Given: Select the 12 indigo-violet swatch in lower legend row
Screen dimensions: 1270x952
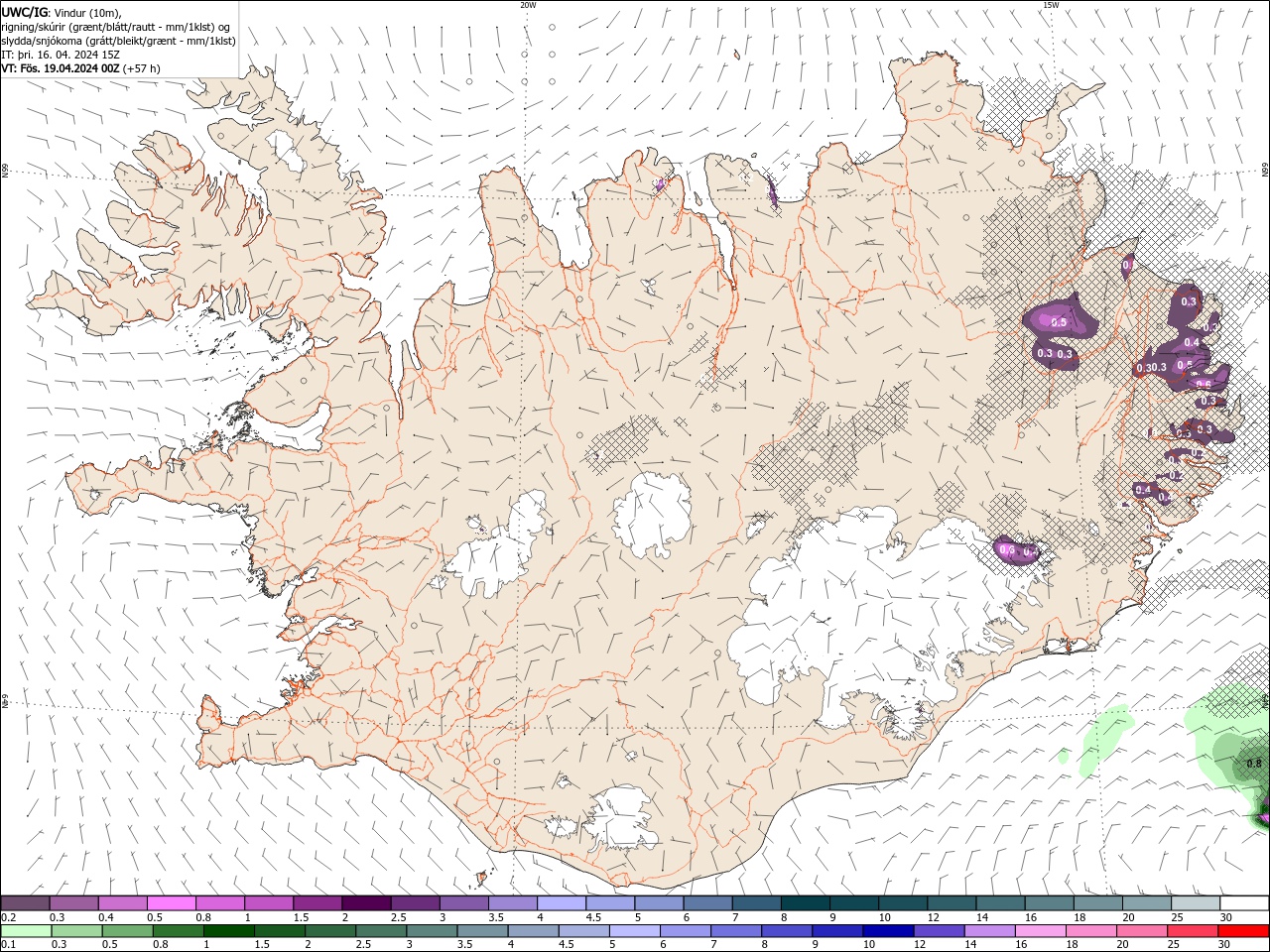Looking at the screenshot, I should 939,931.
